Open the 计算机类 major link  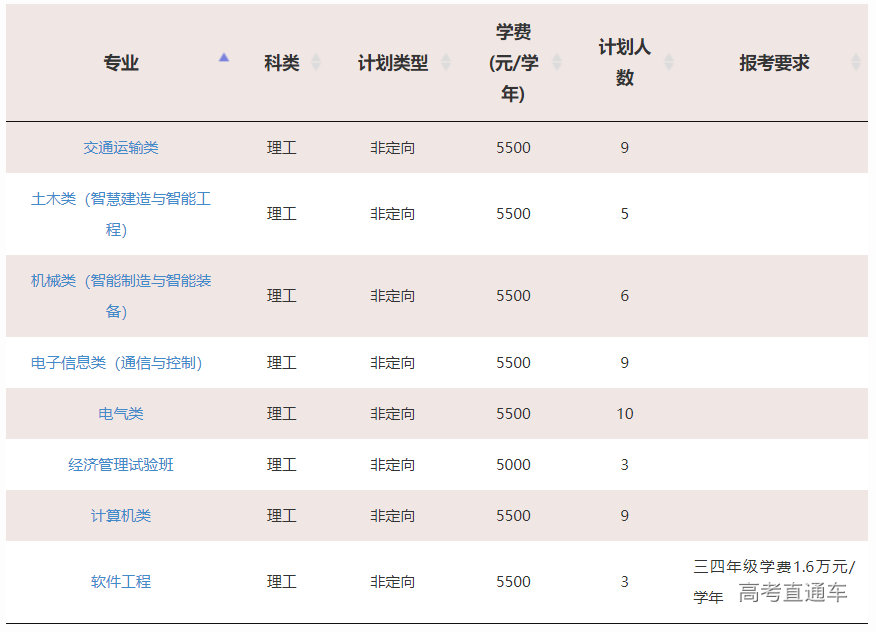point(121,516)
